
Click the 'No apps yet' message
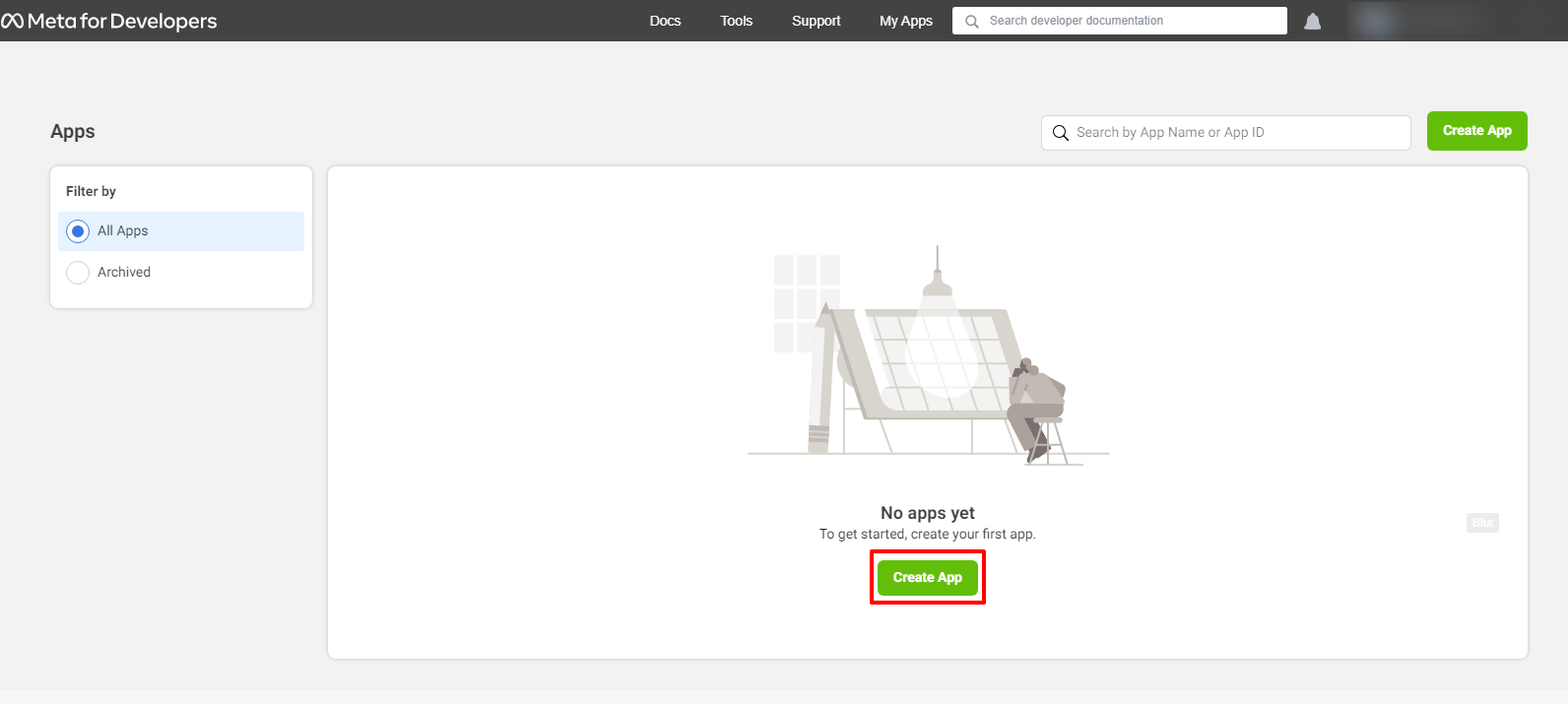927,513
